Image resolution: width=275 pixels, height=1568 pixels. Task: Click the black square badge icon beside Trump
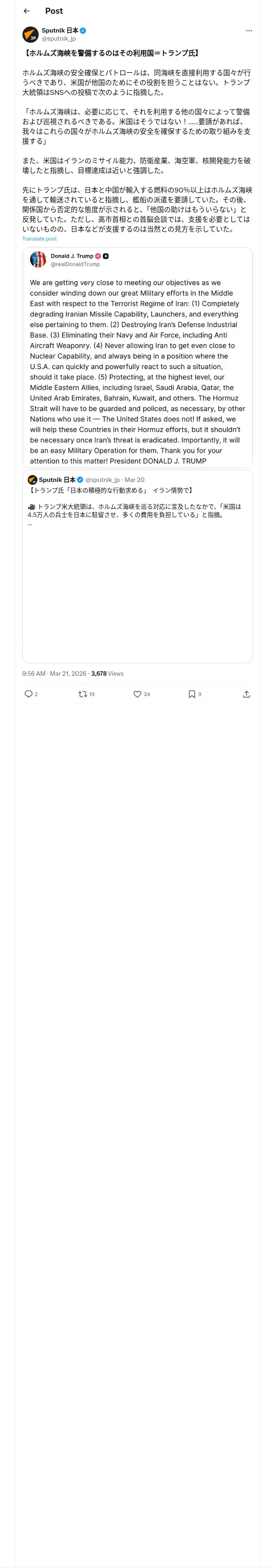pyautogui.click(x=106, y=256)
